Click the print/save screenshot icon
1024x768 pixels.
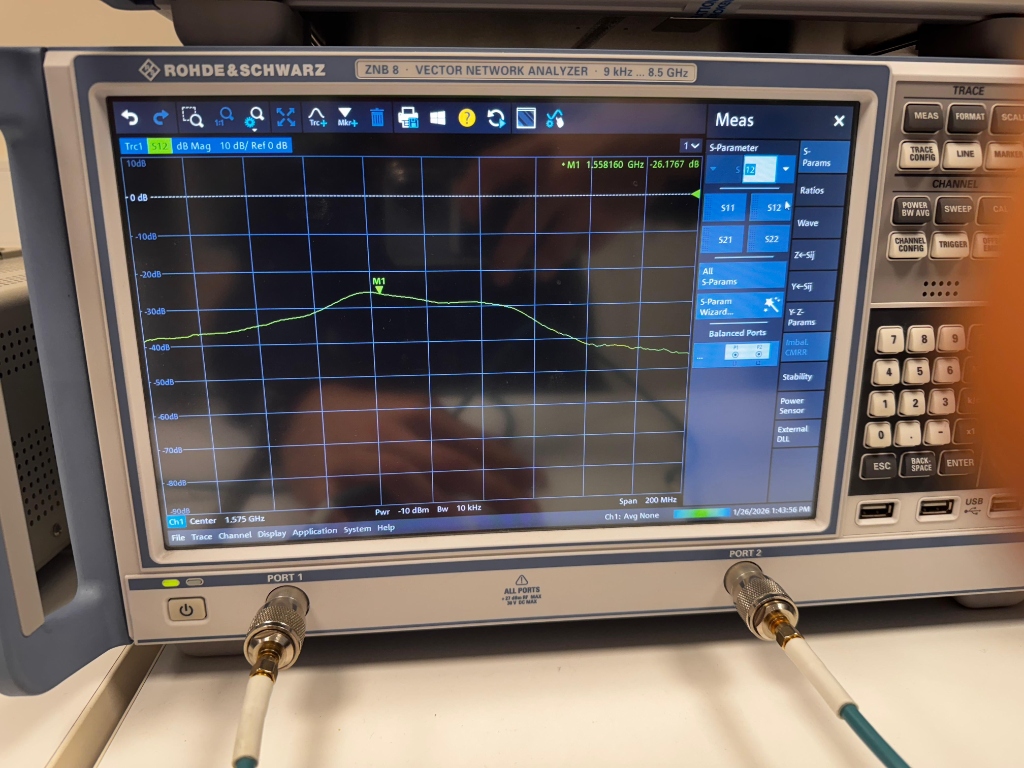click(x=408, y=117)
